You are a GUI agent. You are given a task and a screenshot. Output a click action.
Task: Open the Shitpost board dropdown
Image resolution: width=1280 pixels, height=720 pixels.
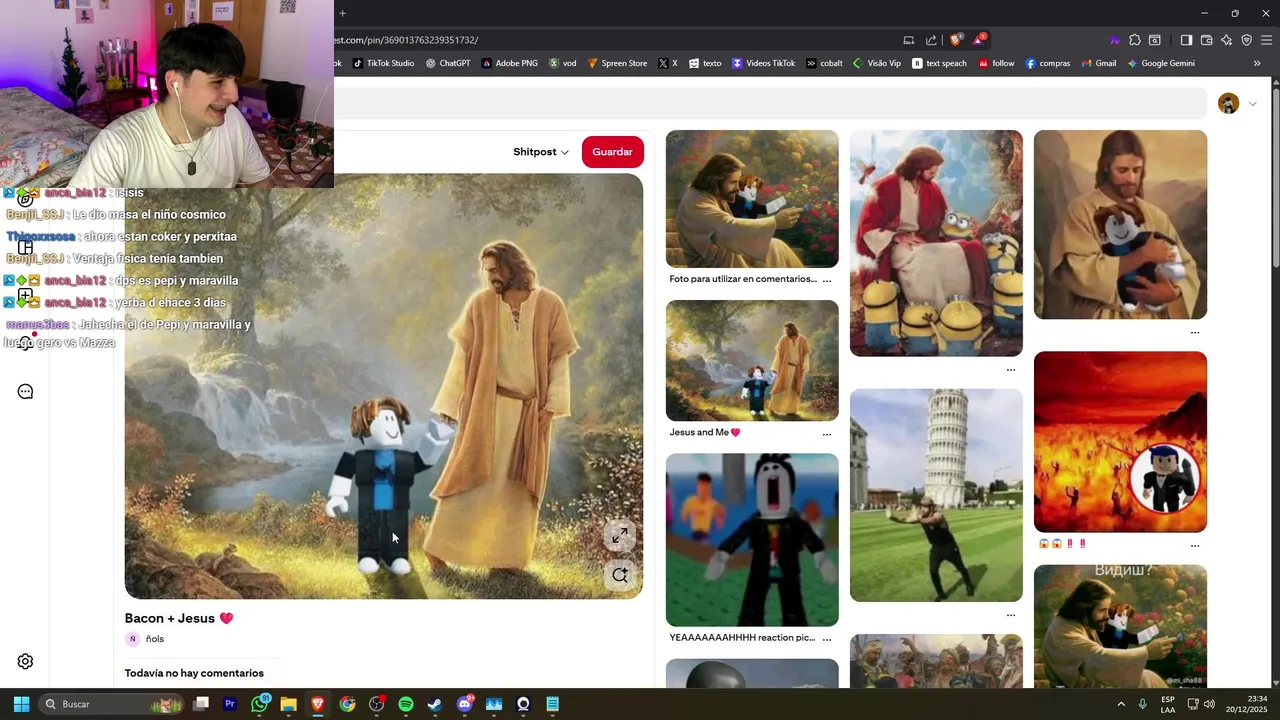coord(541,152)
